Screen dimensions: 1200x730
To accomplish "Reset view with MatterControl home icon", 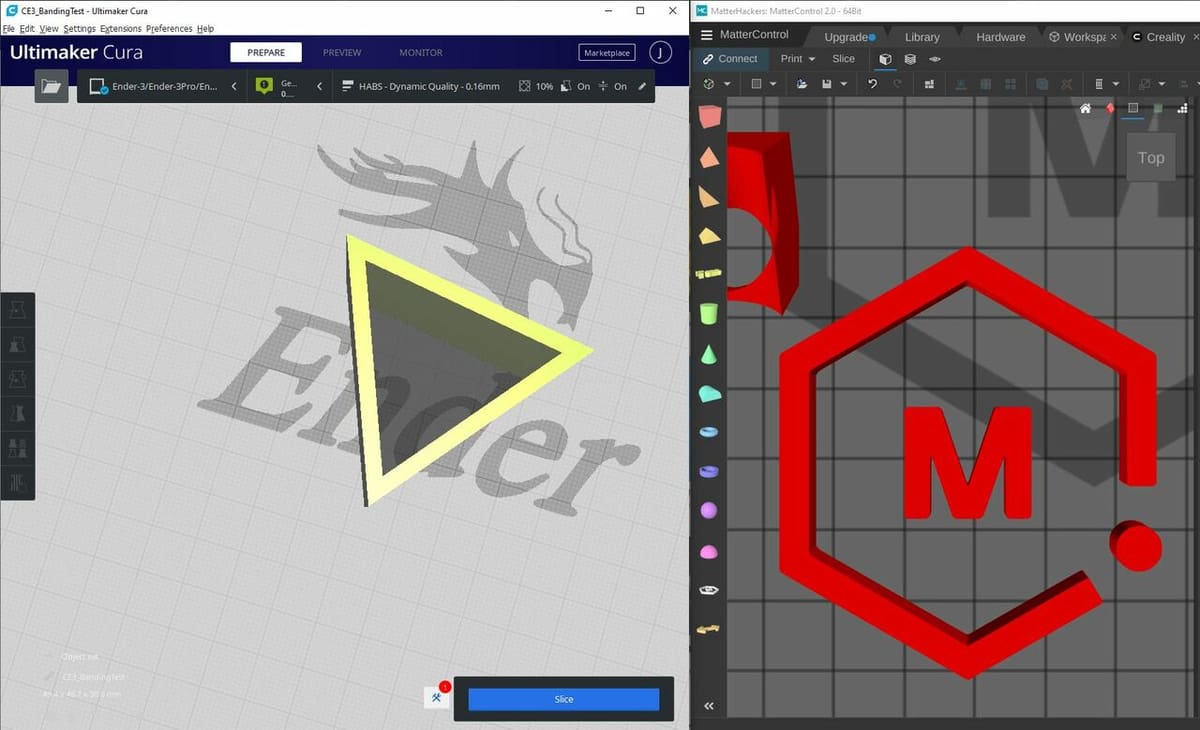I will tap(1085, 108).
